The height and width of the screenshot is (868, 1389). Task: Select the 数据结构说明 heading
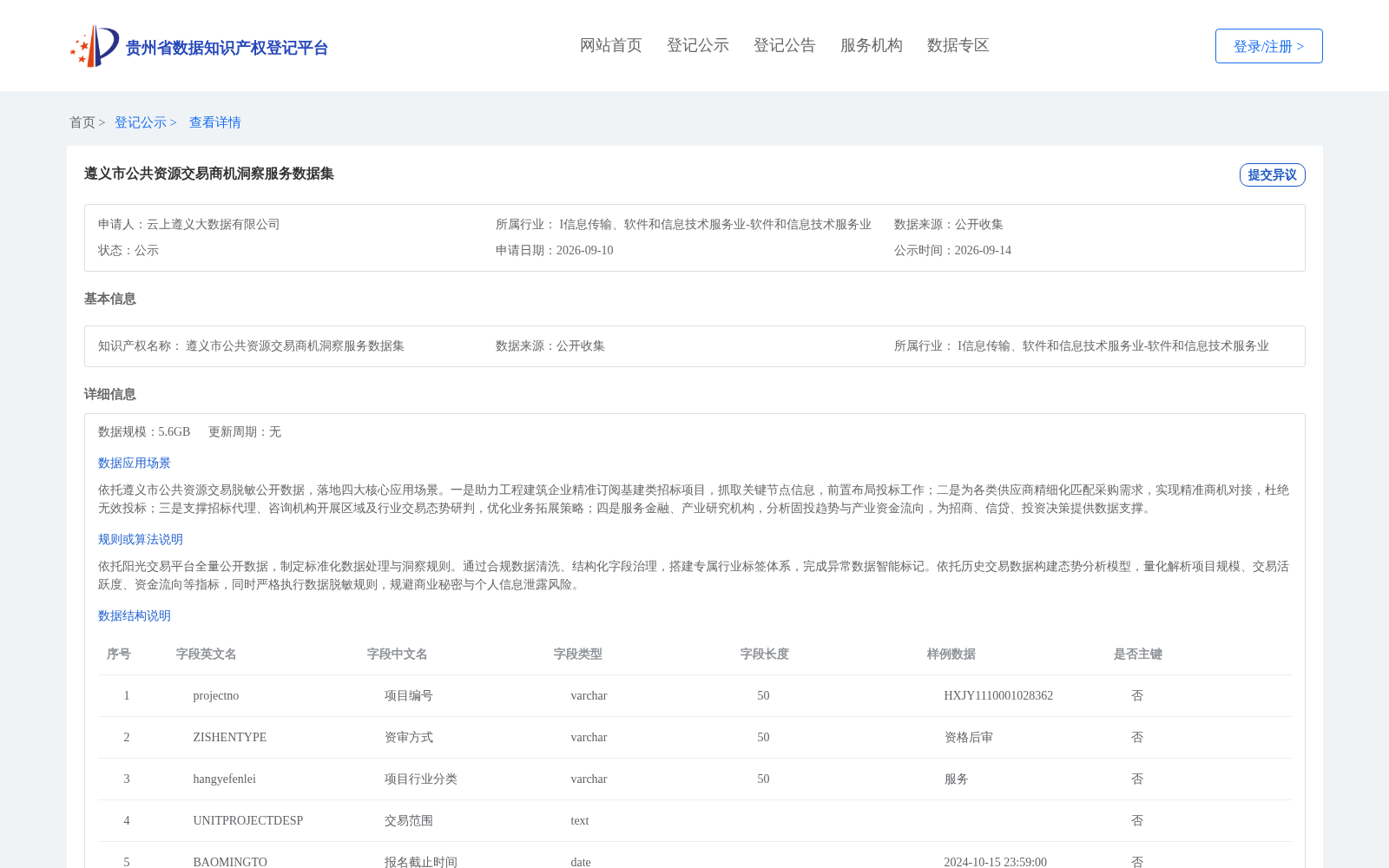(x=135, y=616)
